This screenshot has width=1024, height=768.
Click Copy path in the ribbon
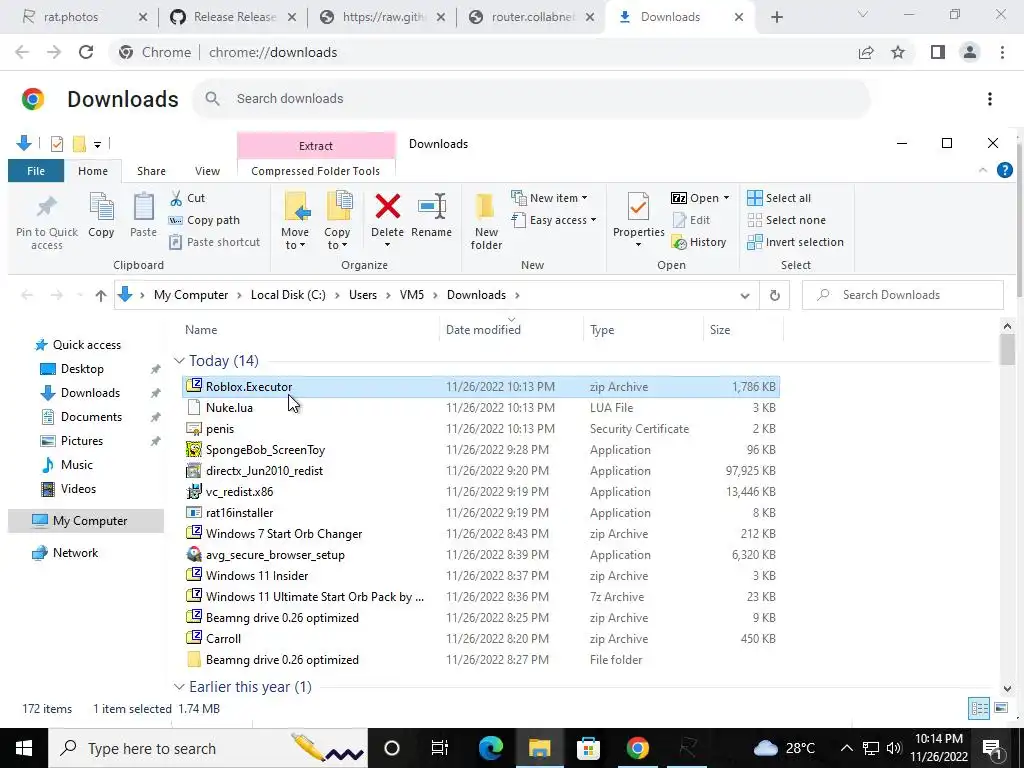204,220
